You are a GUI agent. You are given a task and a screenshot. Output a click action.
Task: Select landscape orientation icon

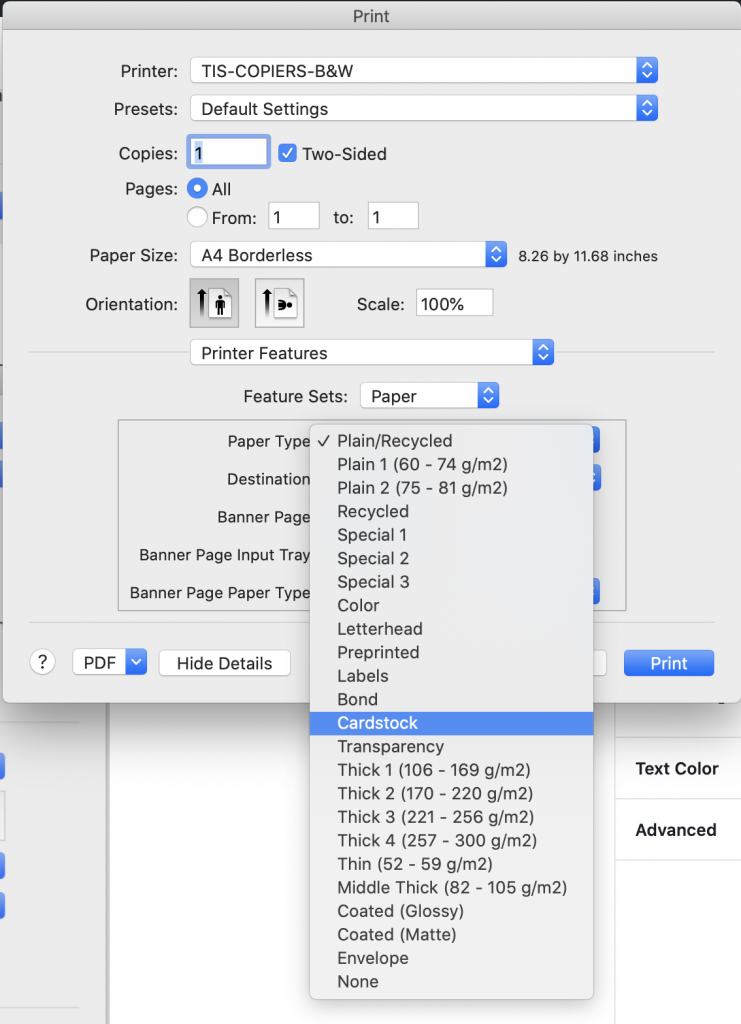click(280, 303)
